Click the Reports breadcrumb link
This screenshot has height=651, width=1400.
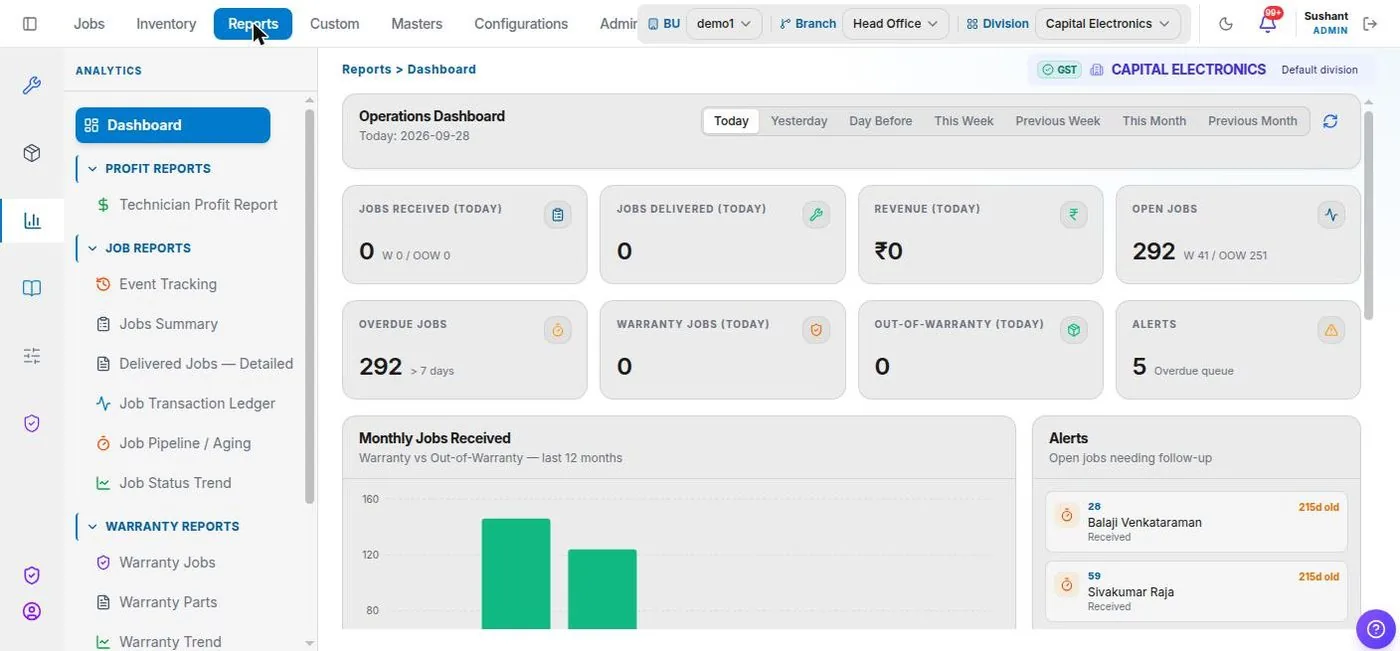(x=367, y=69)
